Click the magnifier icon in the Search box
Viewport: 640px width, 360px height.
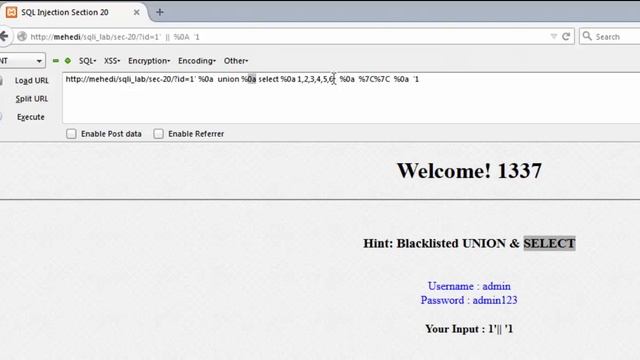[x=587, y=36]
